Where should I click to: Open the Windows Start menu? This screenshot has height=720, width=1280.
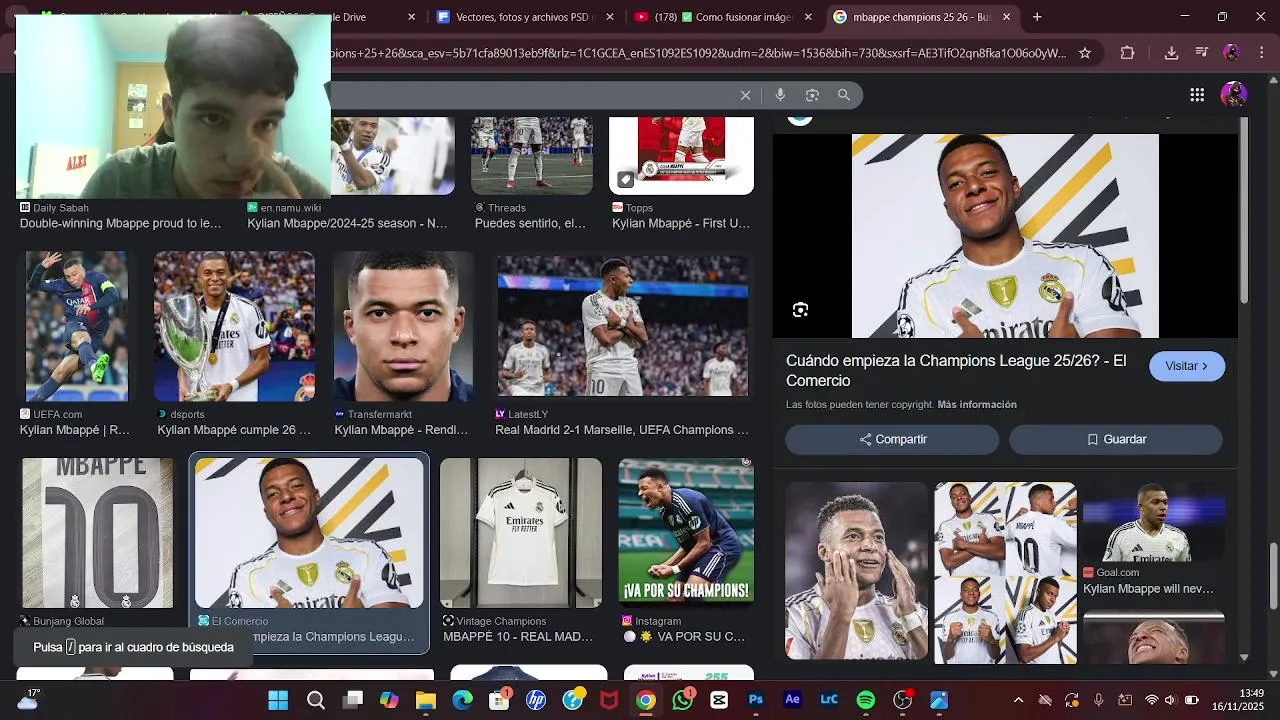point(278,700)
